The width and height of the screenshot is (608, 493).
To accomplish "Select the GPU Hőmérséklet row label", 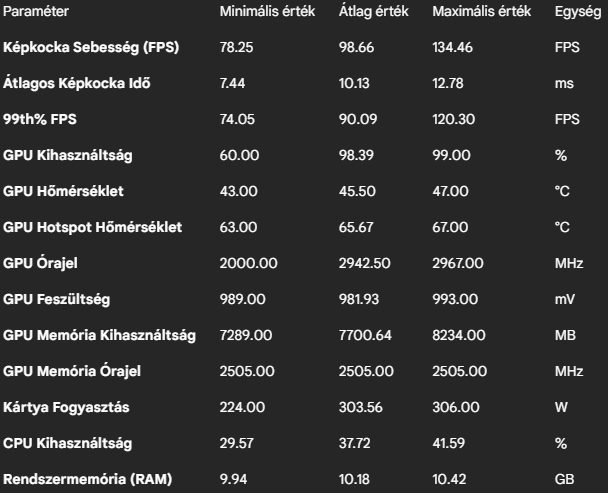I will pos(63,191).
